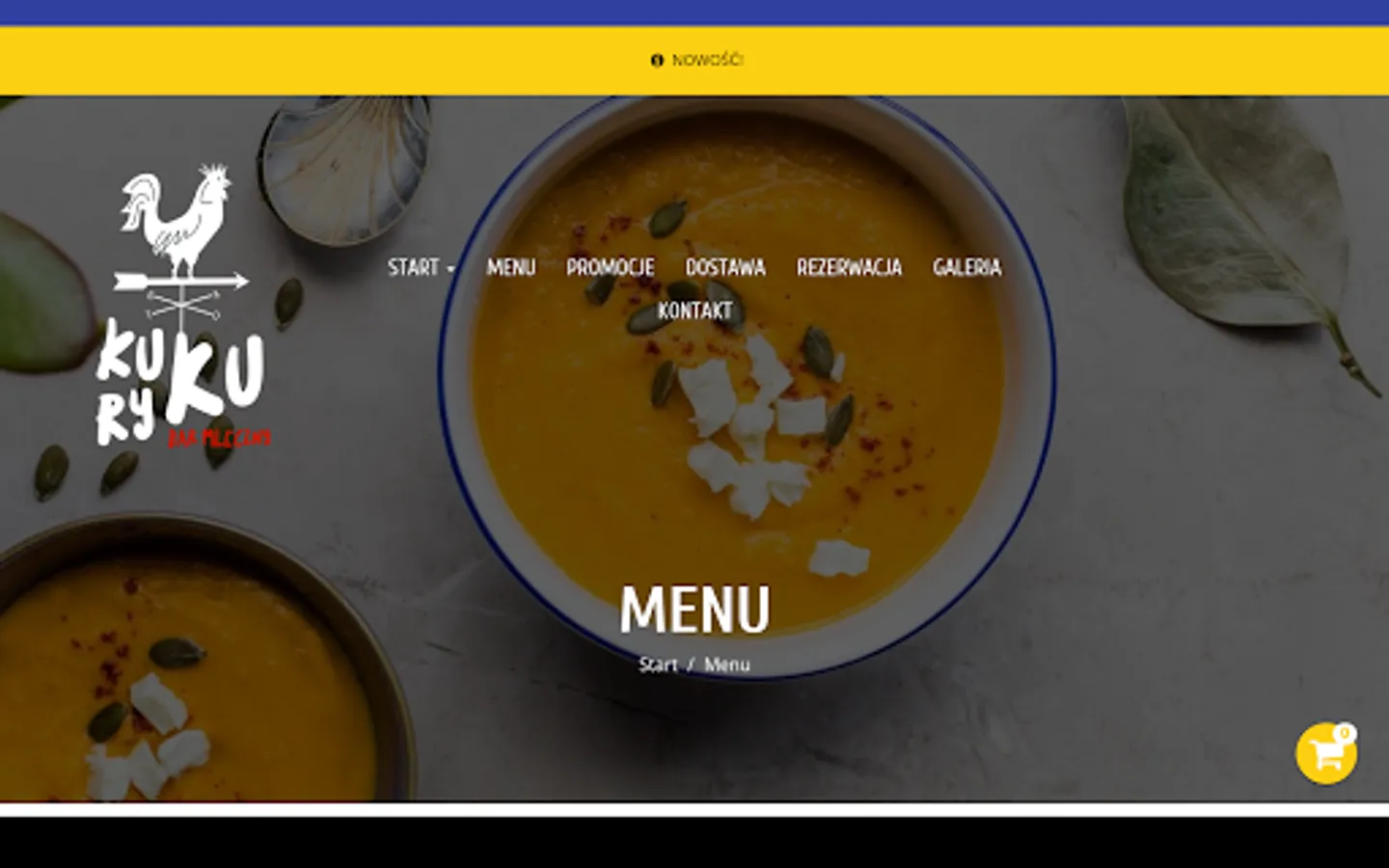Click the large MENU page heading

tap(694, 609)
